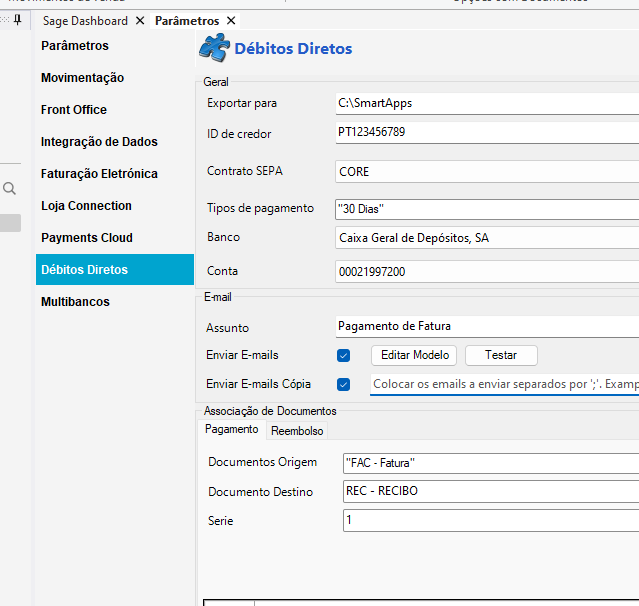Edit the ID de credor field
The image size is (639, 606).
tap(487, 132)
